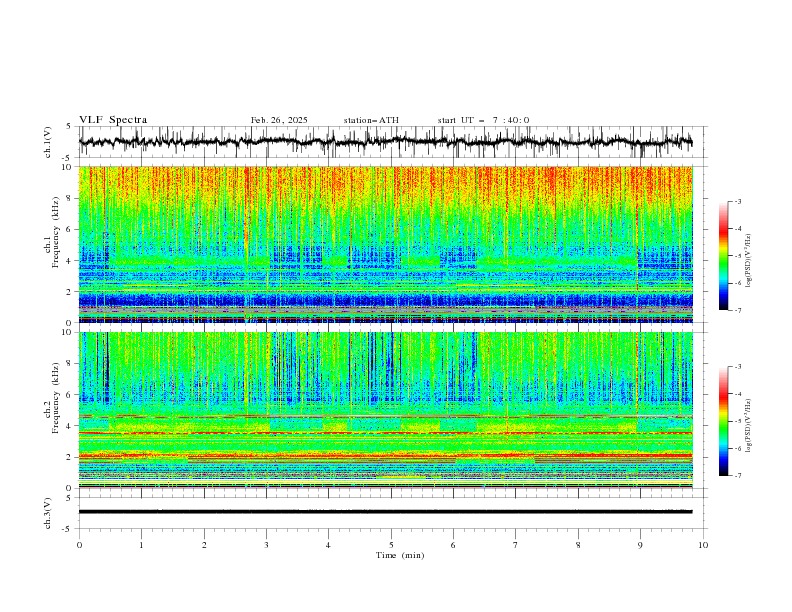The height and width of the screenshot is (612, 792).
Task: Click the time axis tick label "10"
Action: (x=703, y=545)
